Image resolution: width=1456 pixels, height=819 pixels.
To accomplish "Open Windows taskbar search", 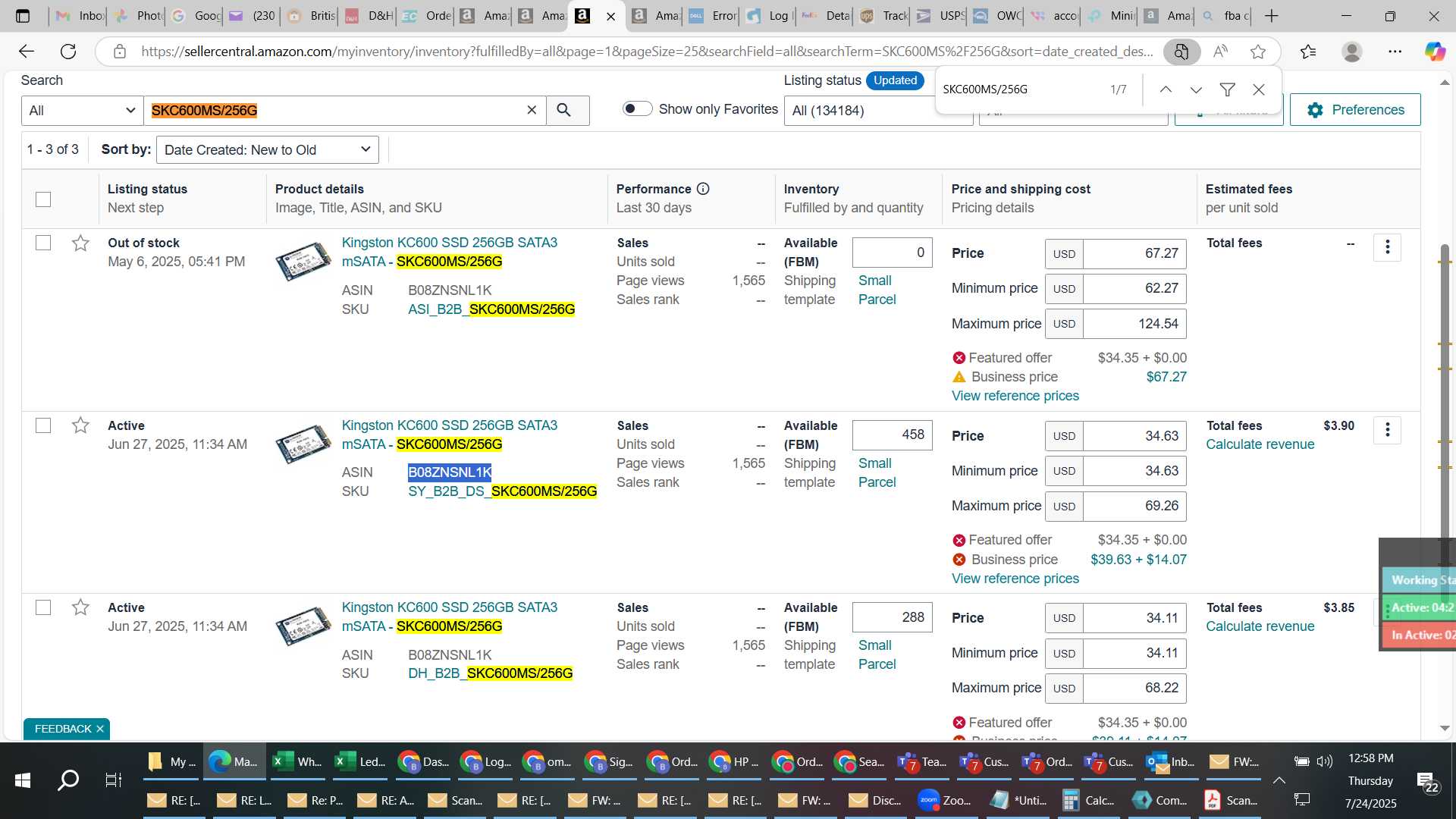I will point(68,780).
